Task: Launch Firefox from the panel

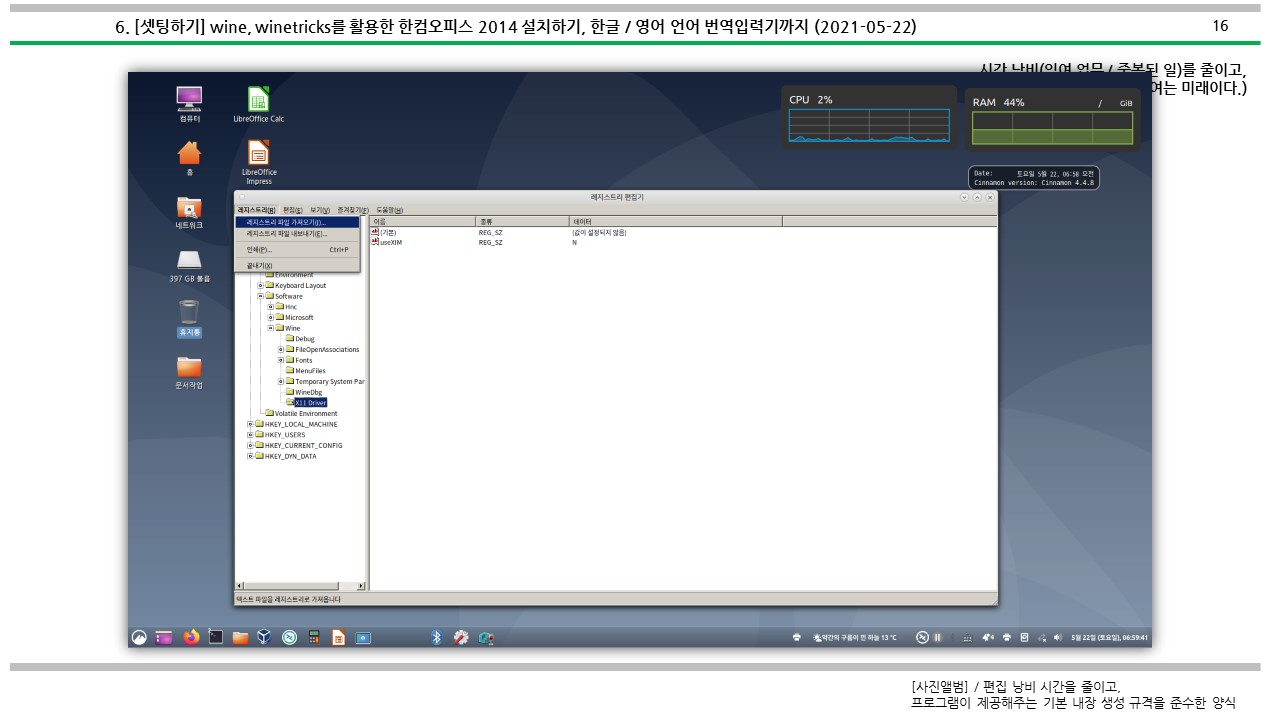Action: [190, 637]
